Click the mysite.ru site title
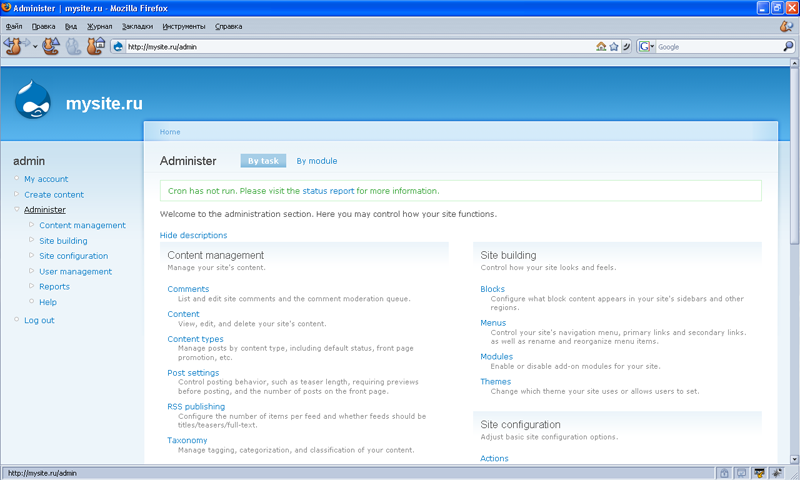This screenshot has height=480, width=800. click(104, 104)
